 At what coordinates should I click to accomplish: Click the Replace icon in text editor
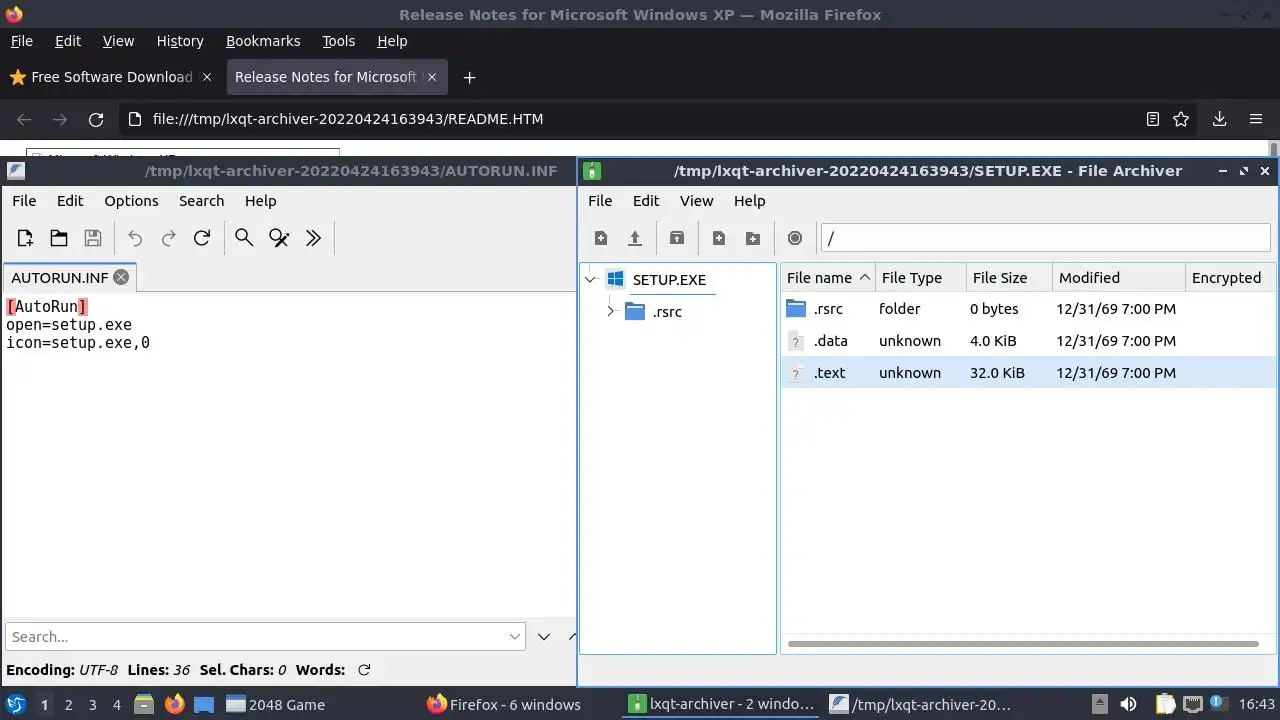click(279, 238)
